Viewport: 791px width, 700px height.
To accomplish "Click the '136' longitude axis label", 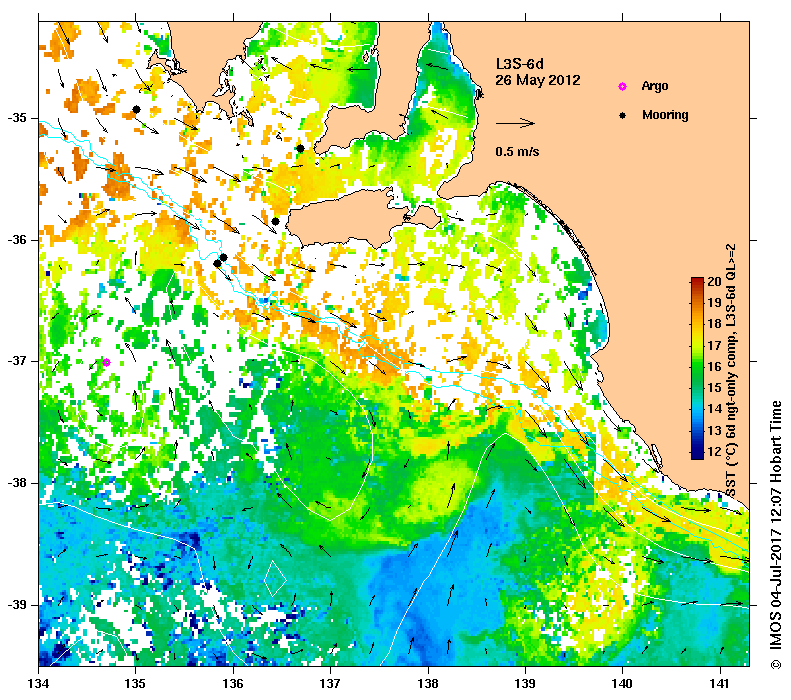I will click(233, 684).
